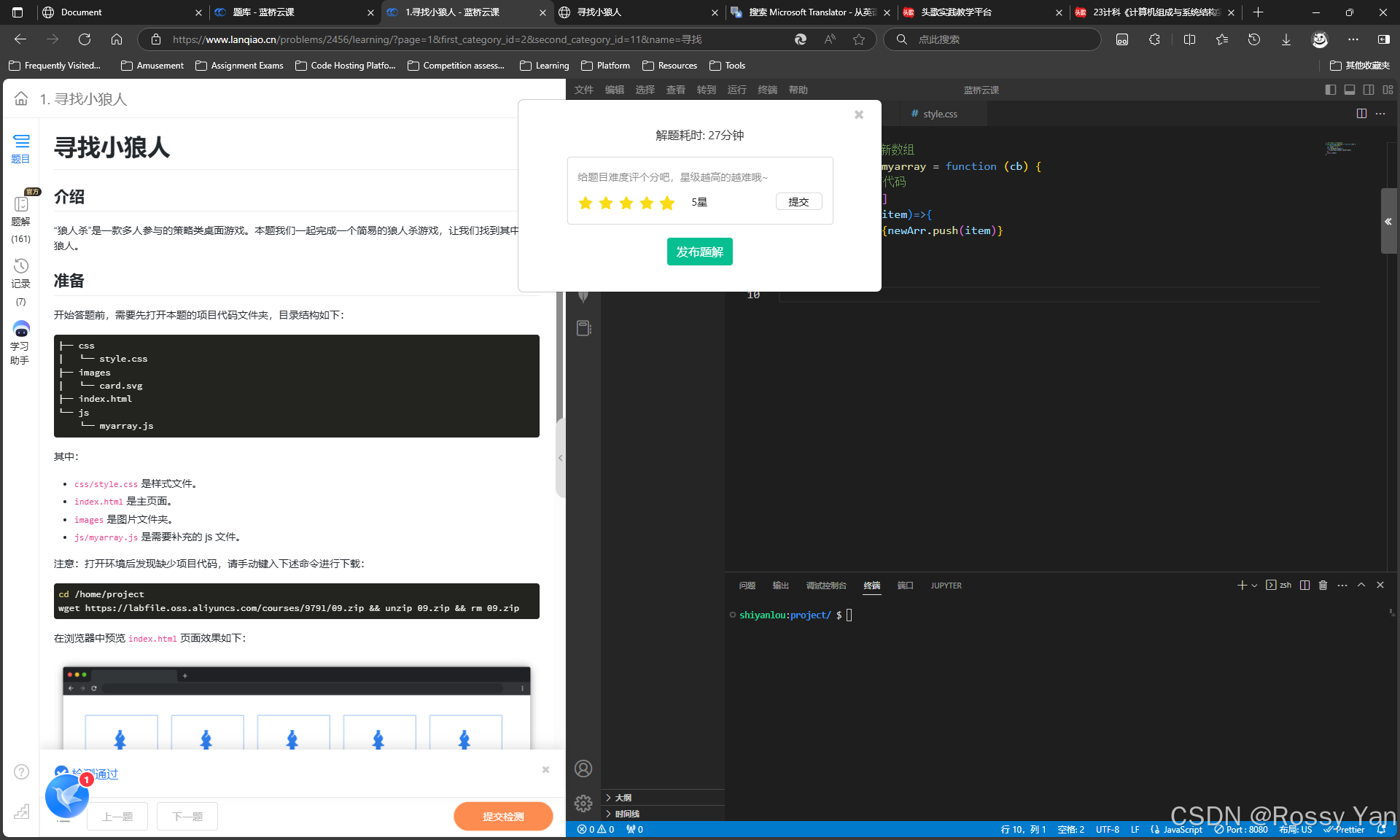Click the green 发布题解 button
The width and height of the screenshot is (1400, 840).
click(x=699, y=252)
